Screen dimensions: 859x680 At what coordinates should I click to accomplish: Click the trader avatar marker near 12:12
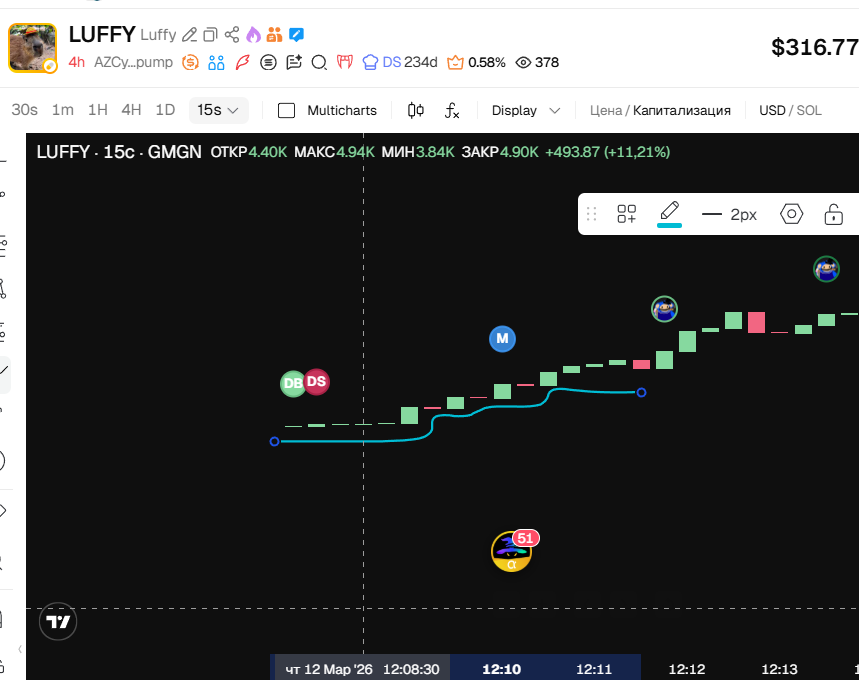[665, 309]
